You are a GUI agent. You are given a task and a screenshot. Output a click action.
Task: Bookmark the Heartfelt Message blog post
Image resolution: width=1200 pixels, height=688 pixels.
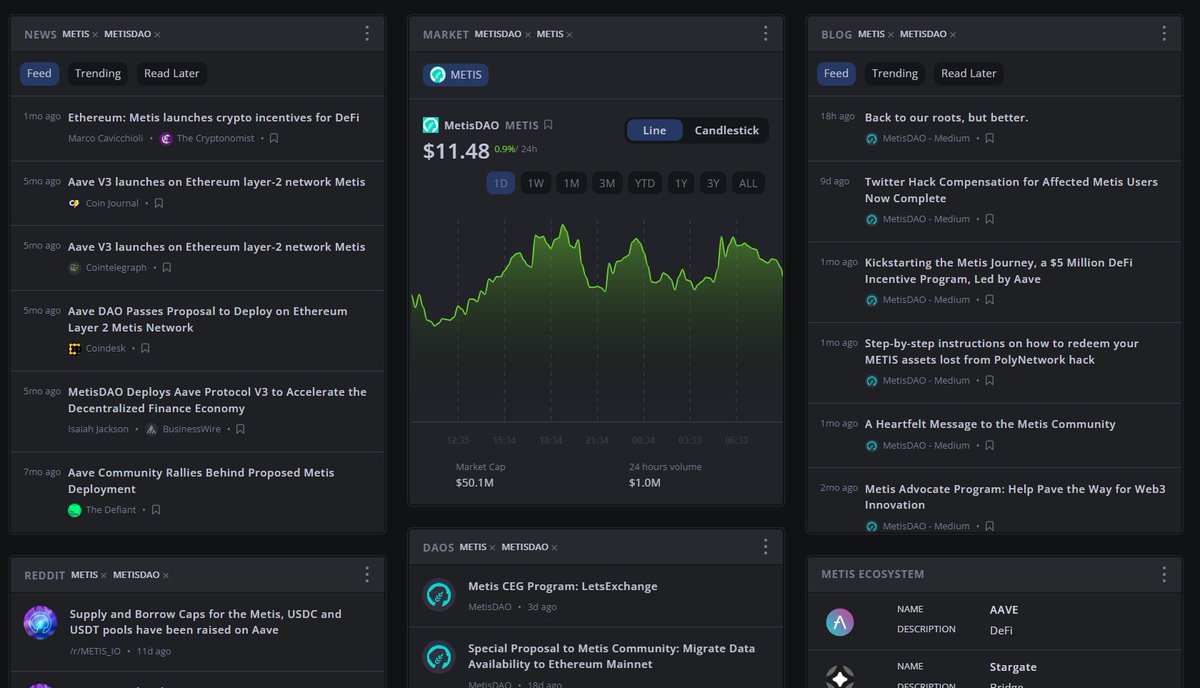coord(989,446)
